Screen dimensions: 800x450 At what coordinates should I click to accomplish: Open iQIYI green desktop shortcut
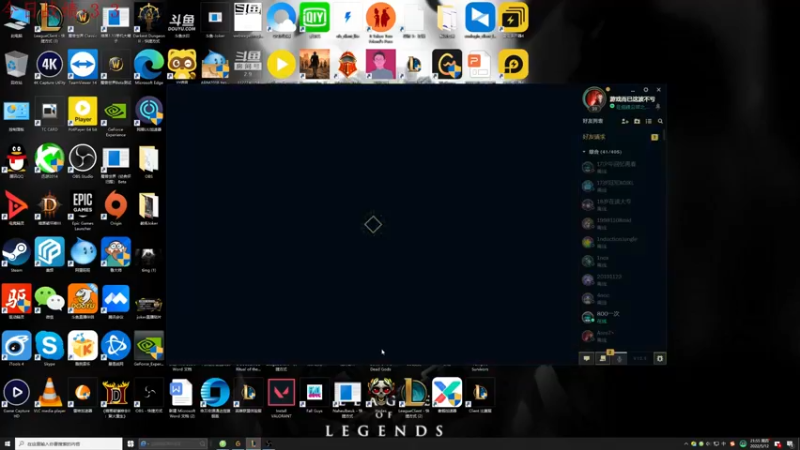point(314,18)
